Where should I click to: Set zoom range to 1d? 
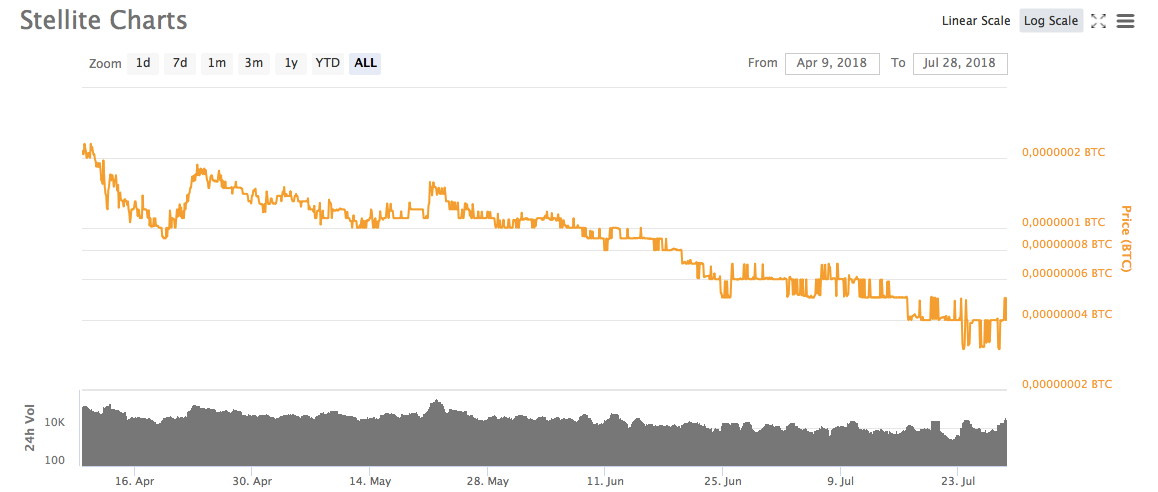(x=143, y=64)
